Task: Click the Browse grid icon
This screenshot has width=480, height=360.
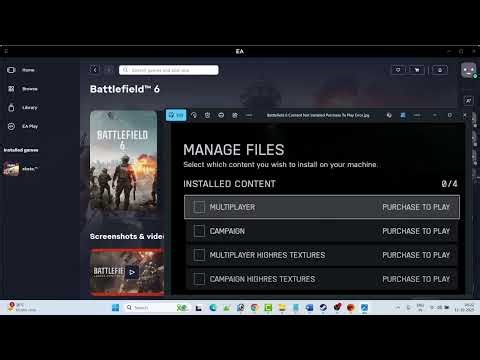Action: 11,89
